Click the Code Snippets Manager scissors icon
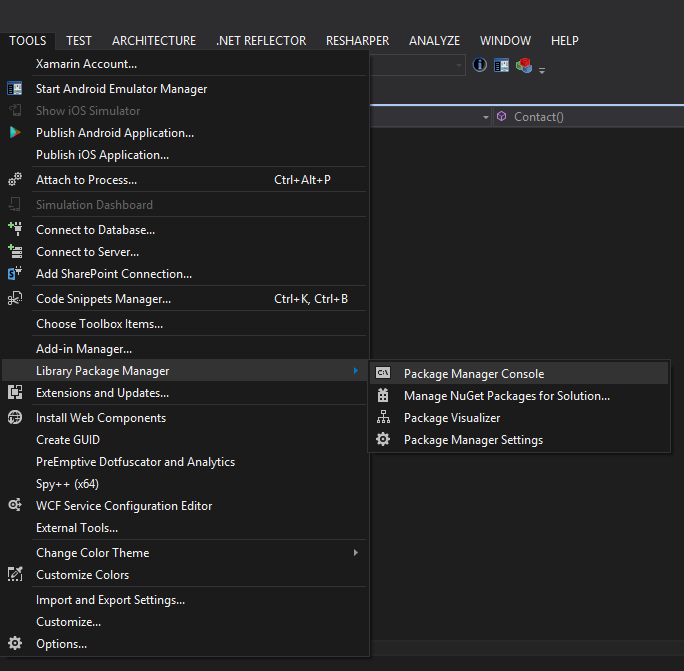 point(15,298)
